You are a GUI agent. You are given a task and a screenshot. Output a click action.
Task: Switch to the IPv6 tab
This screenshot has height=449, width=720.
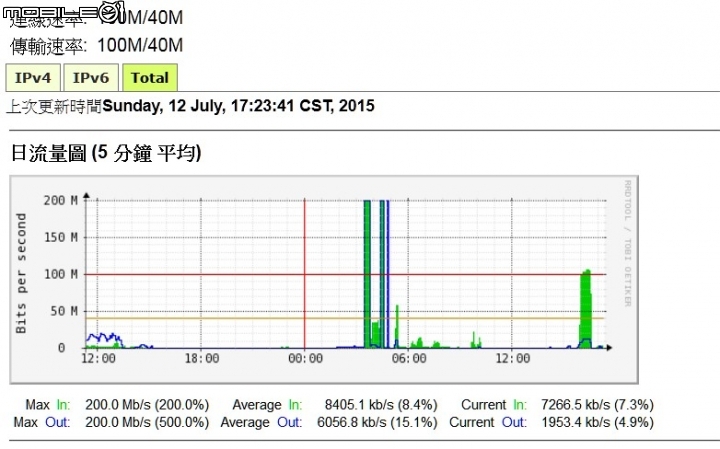pyautogui.click(x=91, y=78)
